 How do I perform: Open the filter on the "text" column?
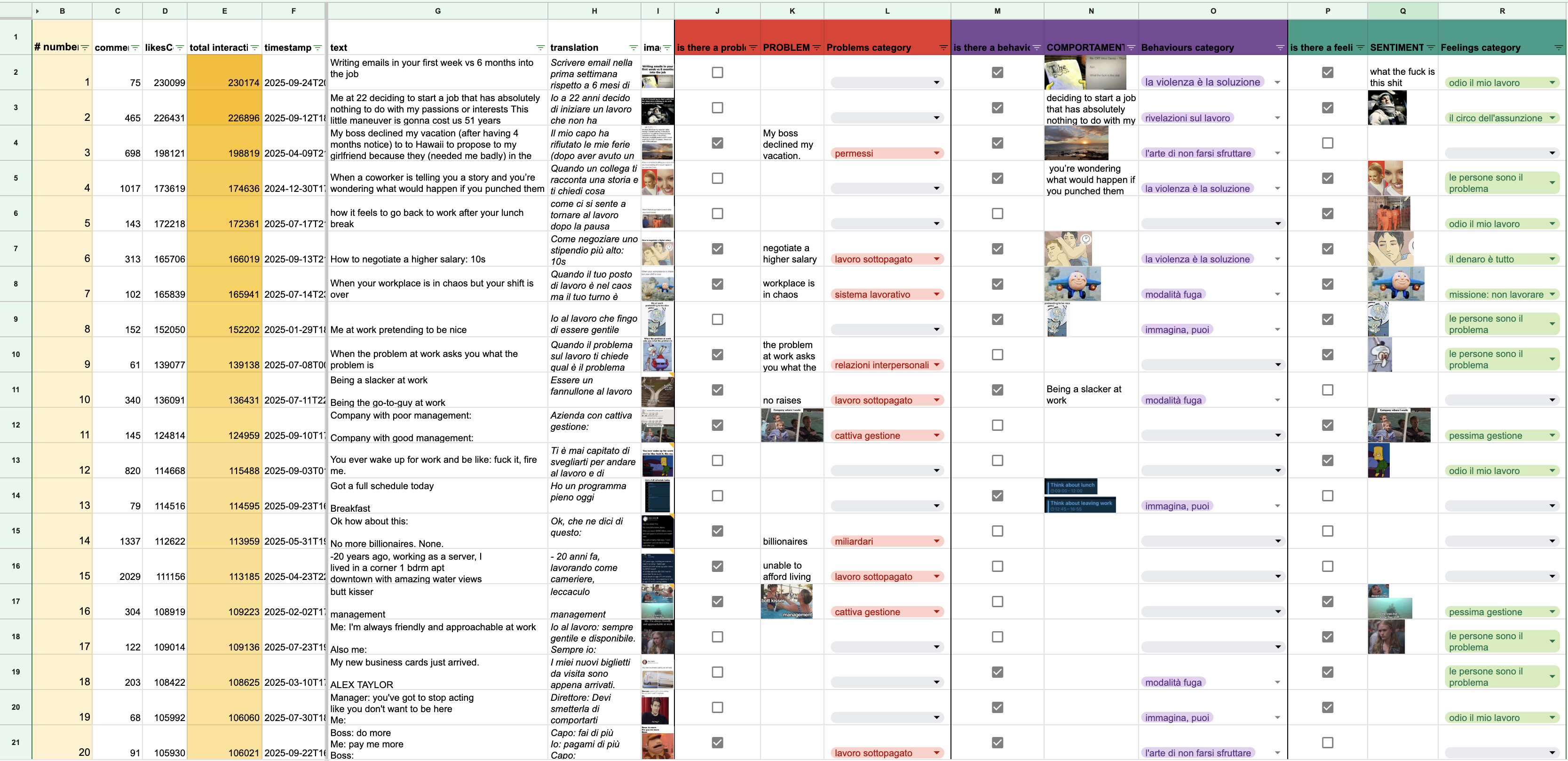tap(540, 48)
